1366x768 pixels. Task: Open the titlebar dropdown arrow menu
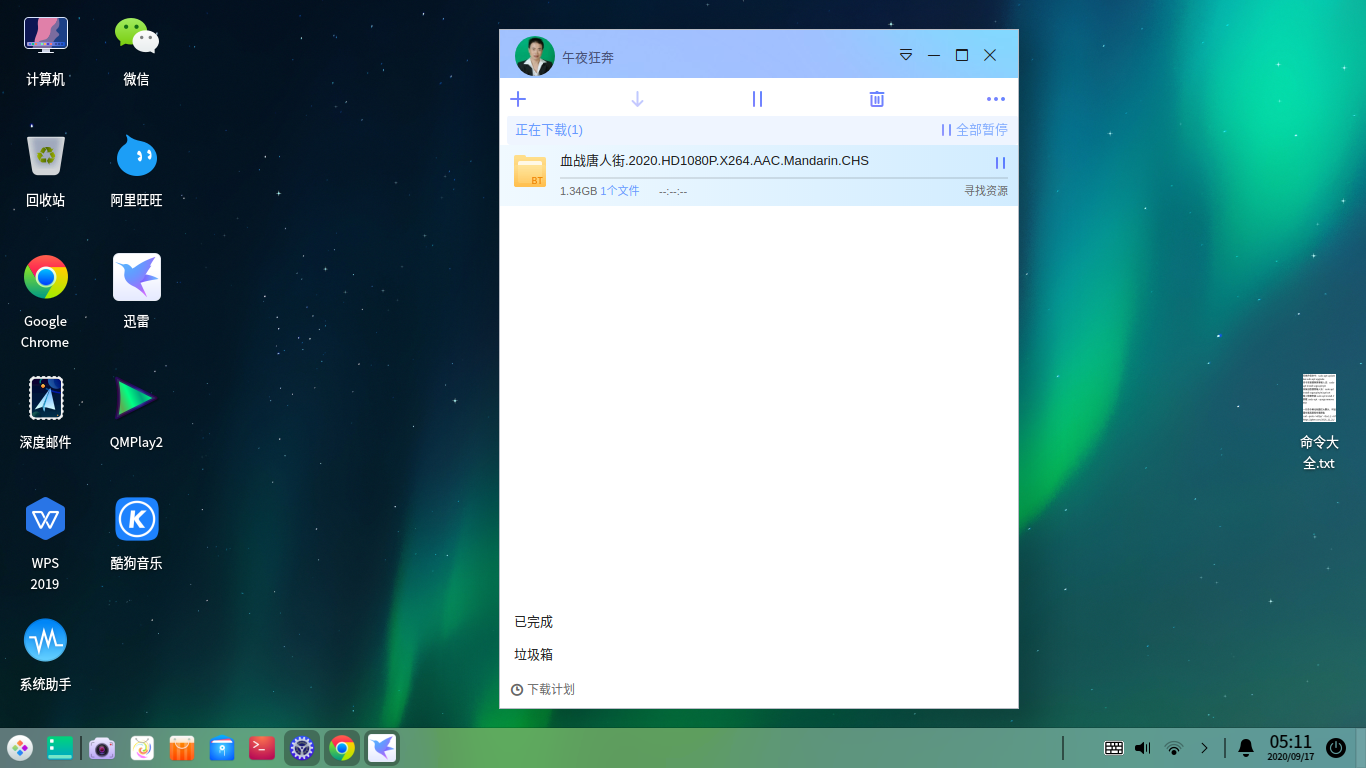pyautogui.click(x=906, y=56)
